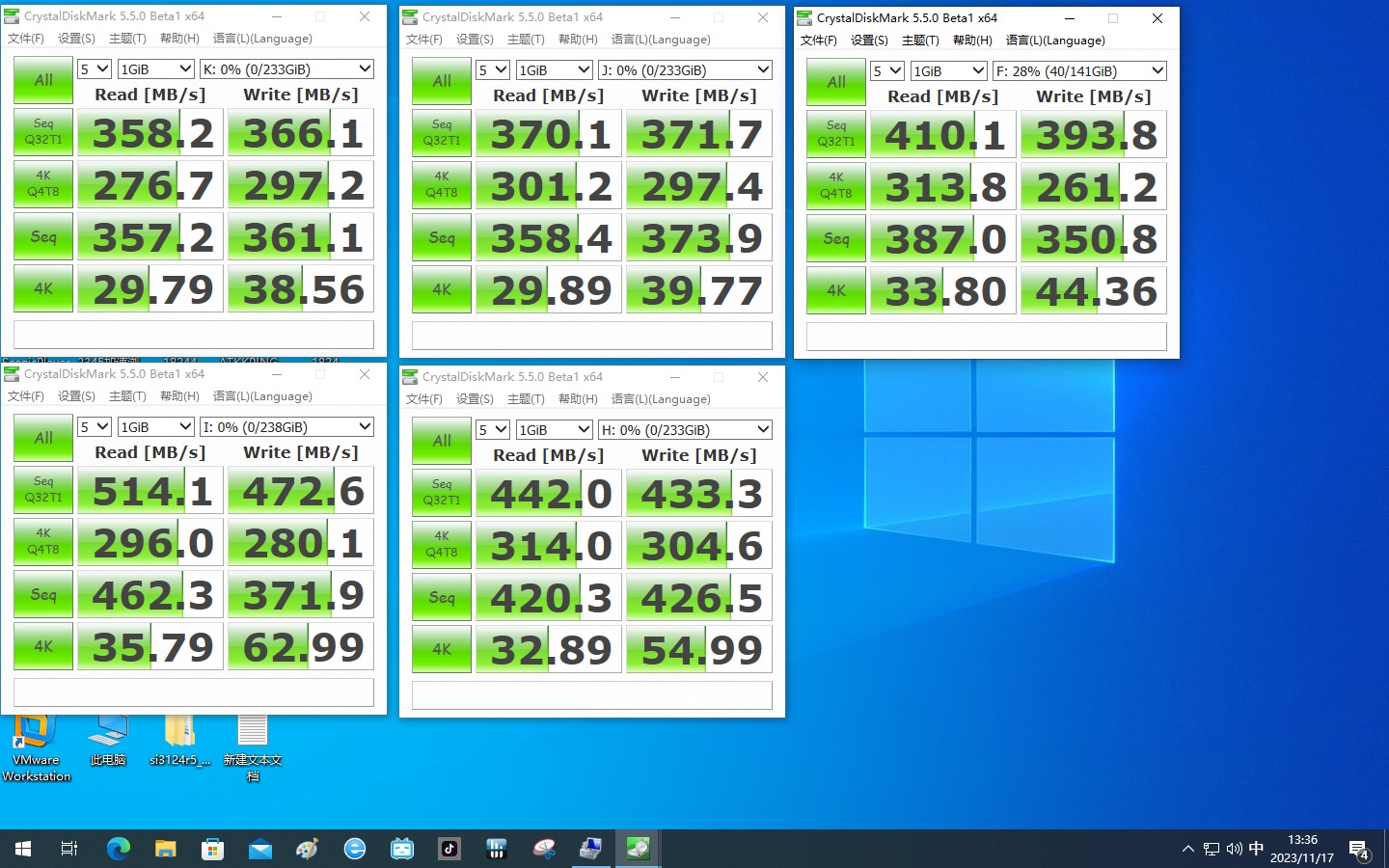Run All tests in the F: drive window
Image resolution: width=1389 pixels, height=868 pixels.
pyautogui.click(x=836, y=82)
